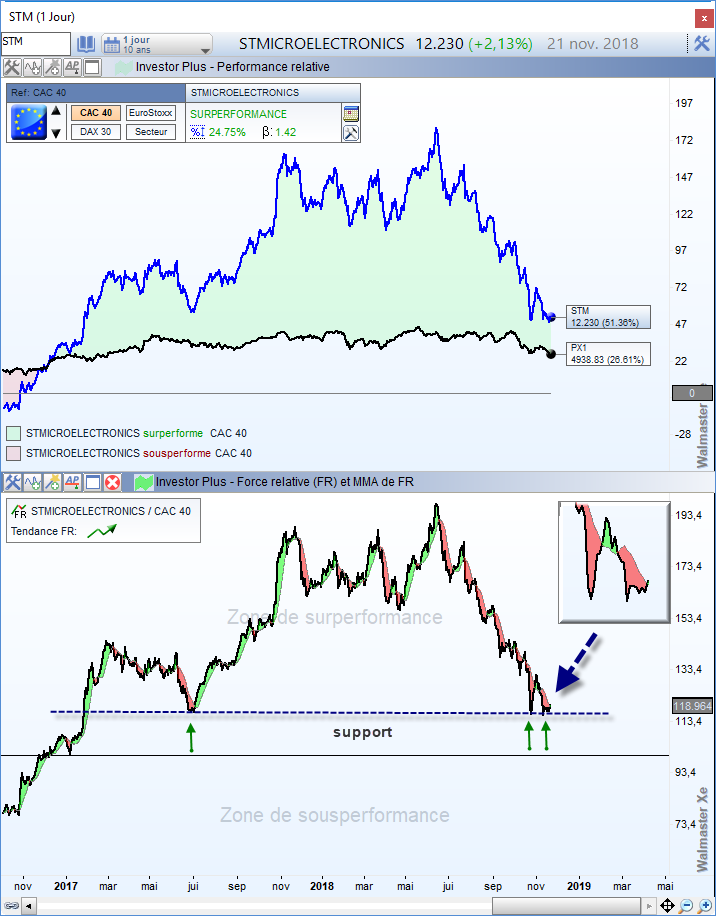
Task: Select DAX 30 as the reference index
Action: (x=96, y=132)
